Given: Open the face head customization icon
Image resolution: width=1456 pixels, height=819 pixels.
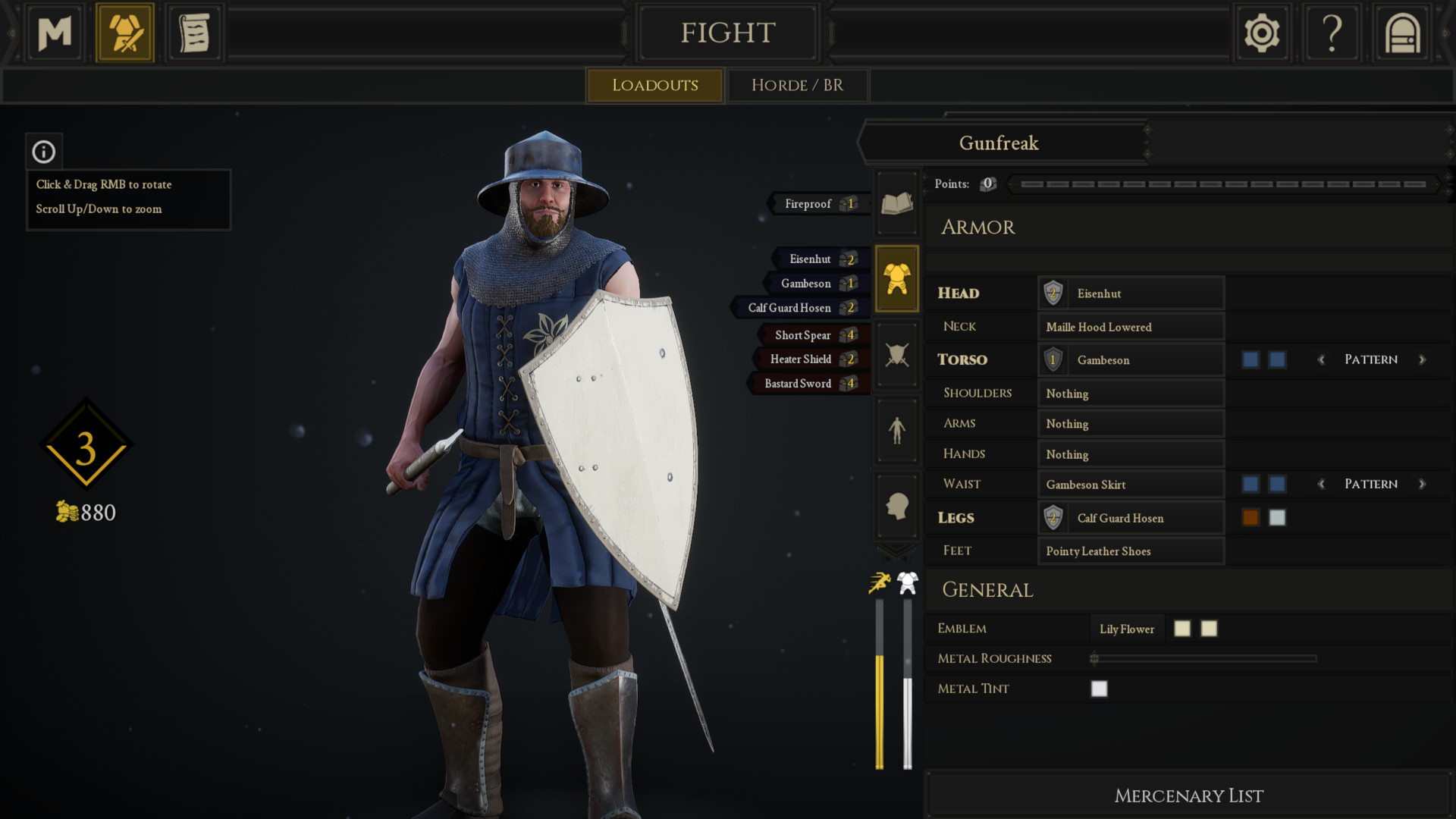Looking at the screenshot, I should 897,506.
